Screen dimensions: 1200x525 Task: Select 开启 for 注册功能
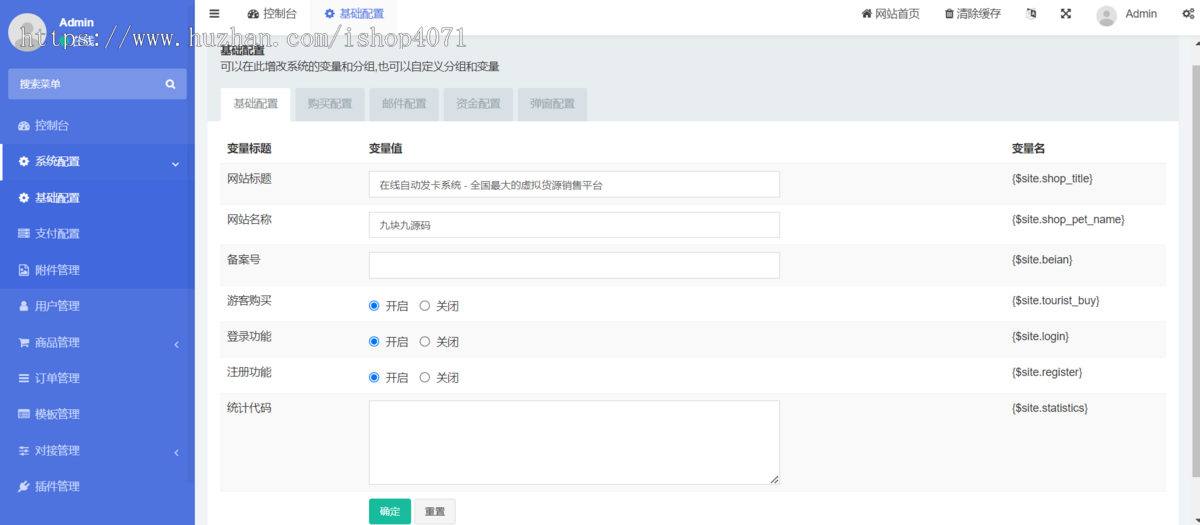[375, 378]
